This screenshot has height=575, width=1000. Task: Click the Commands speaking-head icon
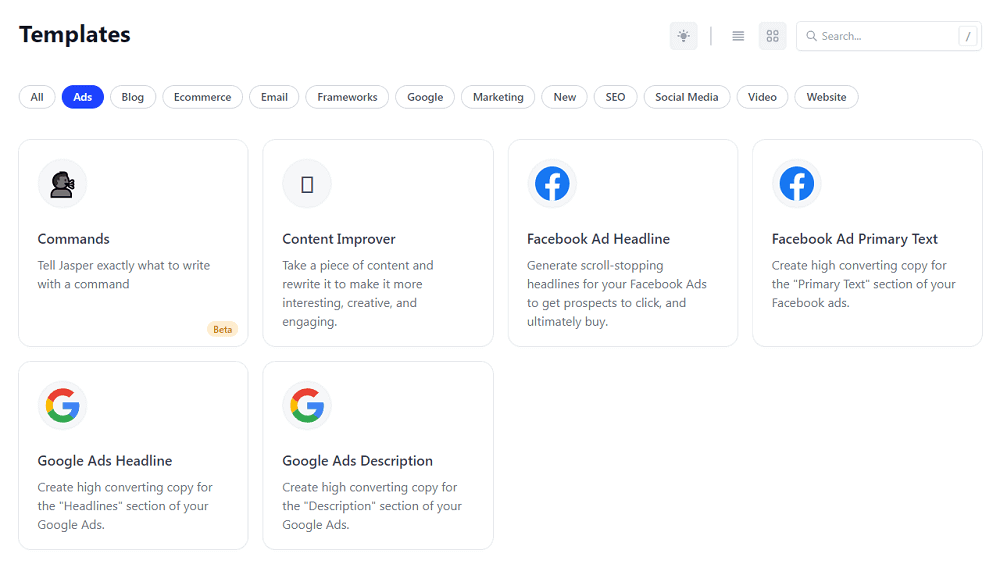point(62,184)
